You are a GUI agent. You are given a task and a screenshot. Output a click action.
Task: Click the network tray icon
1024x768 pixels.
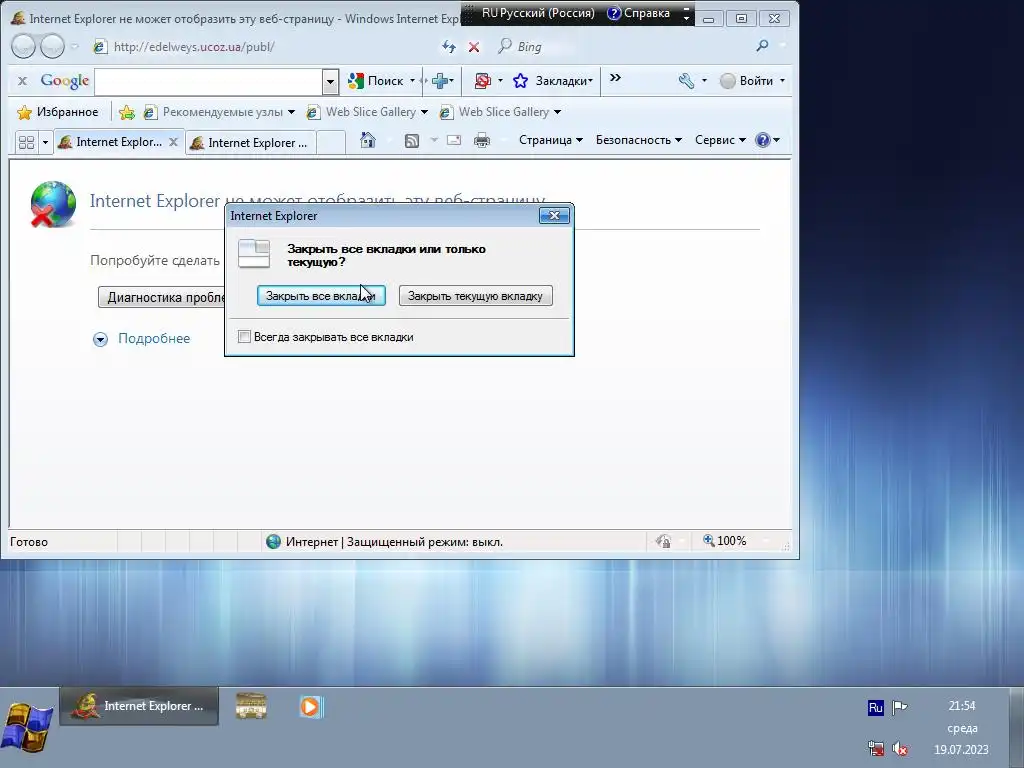point(876,748)
